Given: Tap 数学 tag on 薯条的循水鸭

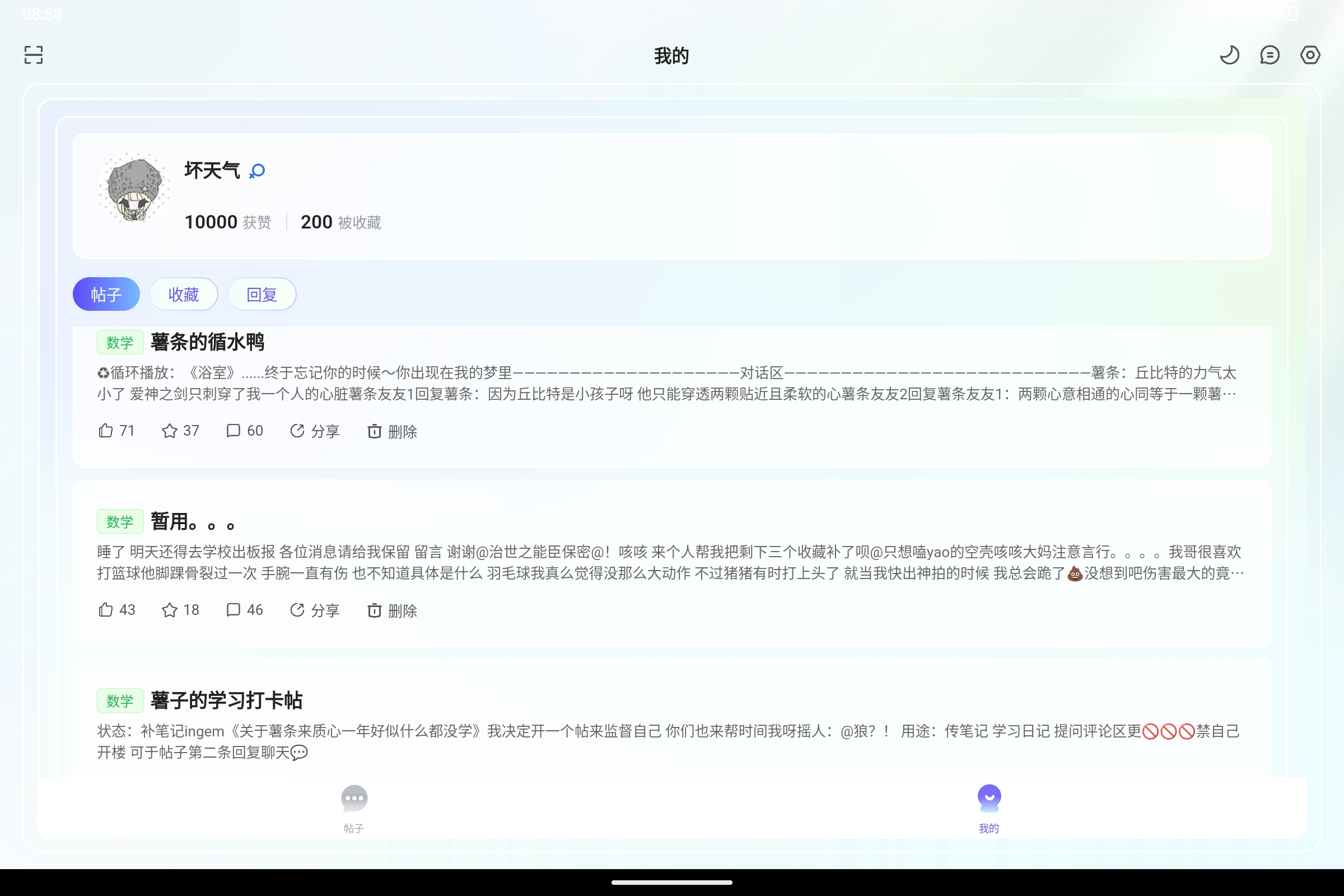Looking at the screenshot, I should [120, 342].
